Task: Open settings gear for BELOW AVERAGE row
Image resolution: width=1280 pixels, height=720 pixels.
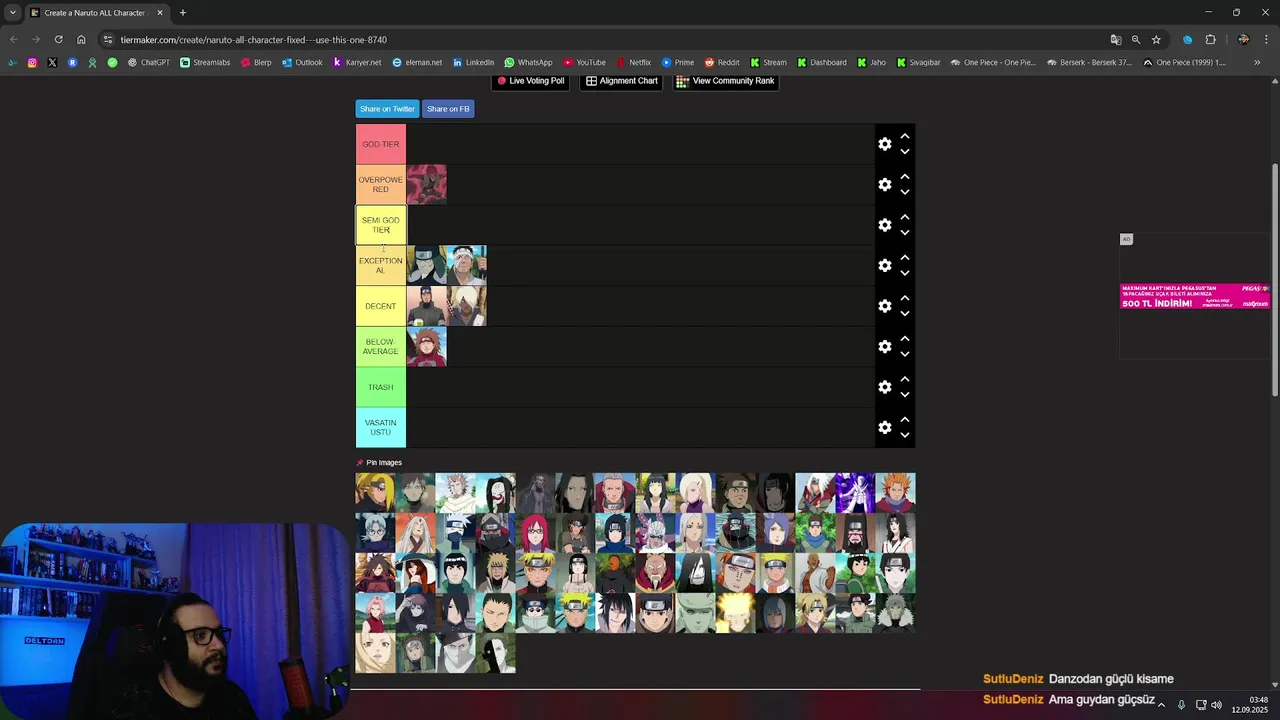Action: tap(885, 346)
